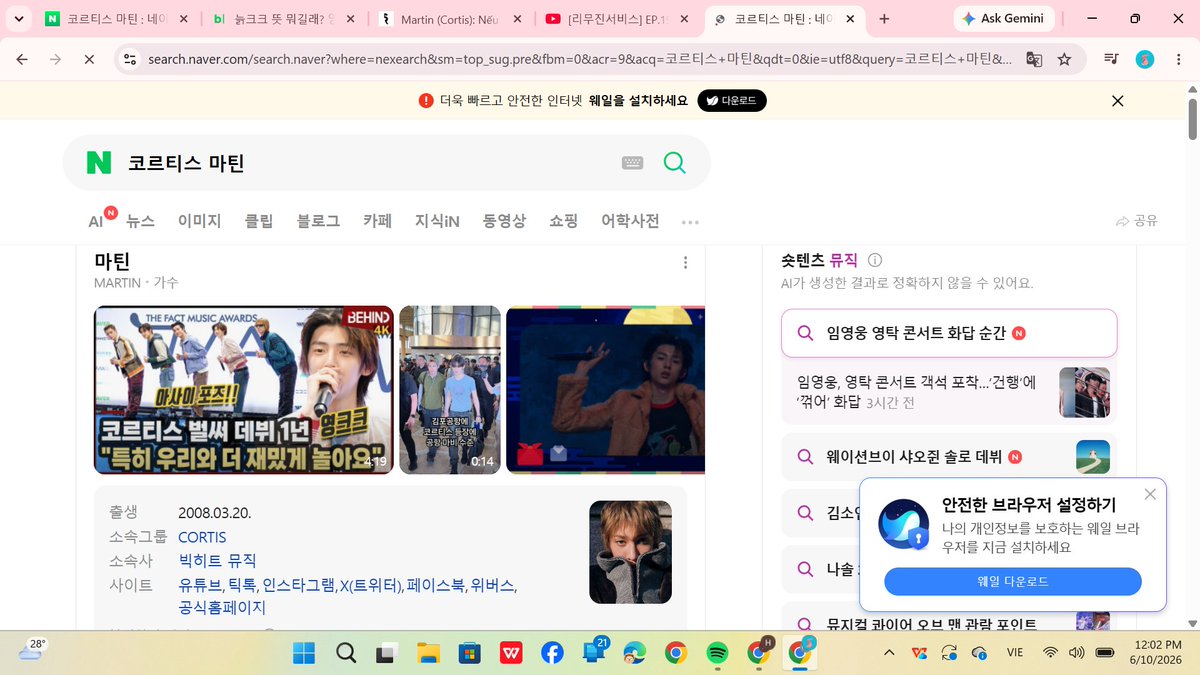Click the 웨이션브이 샤오쥔 솔로 데뷔 suggestion
1200x675 pixels.
(949, 457)
